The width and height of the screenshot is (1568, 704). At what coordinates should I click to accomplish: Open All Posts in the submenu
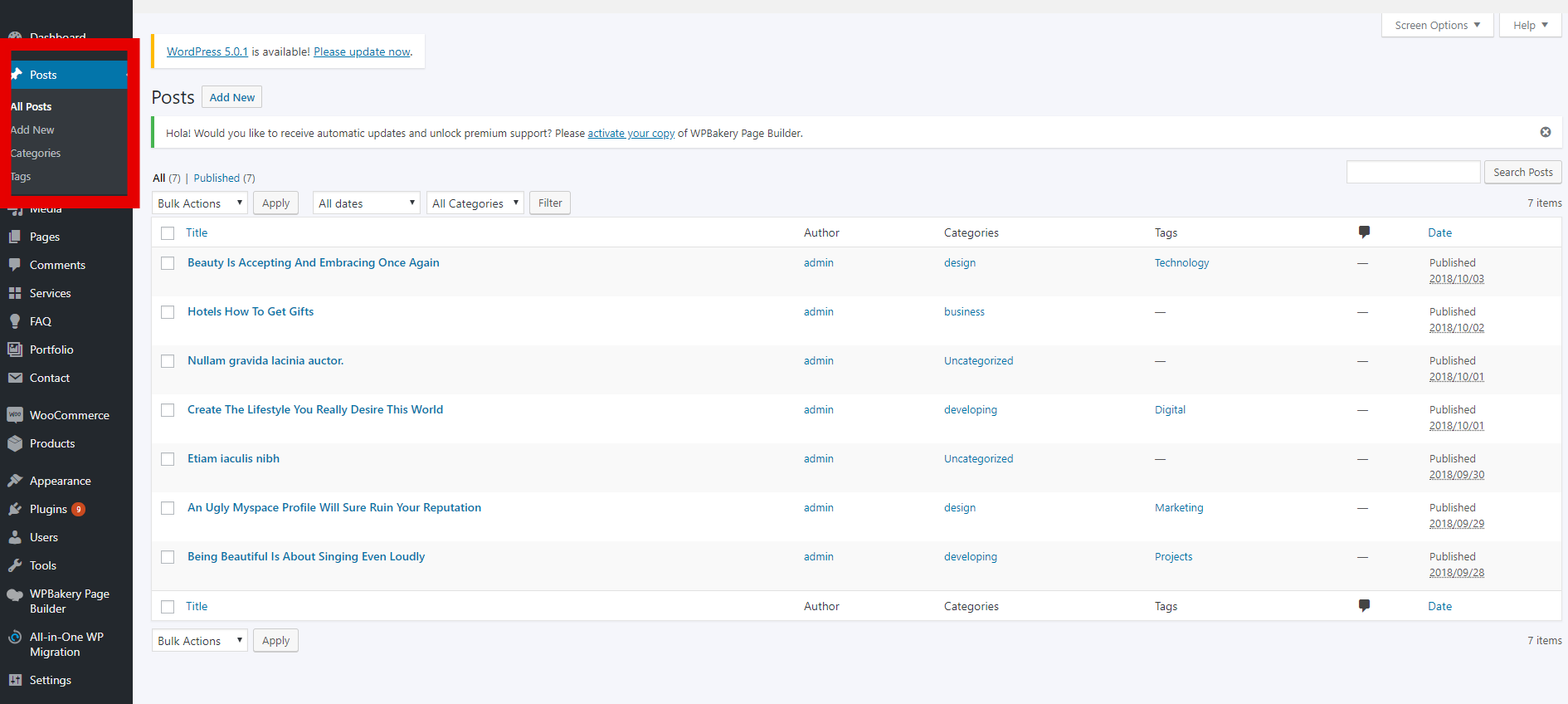(x=32, y=106)
